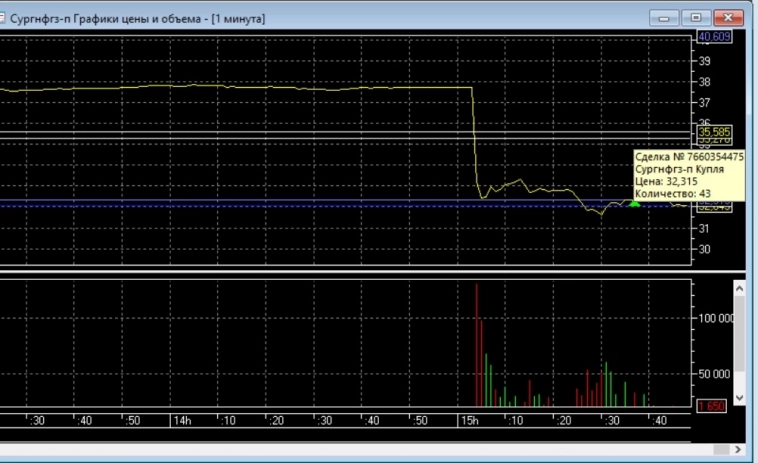The width and height of the screenshot is (758, 463).
Task: Click the 100 000 volume axis label
Action: (x=715, y=318)
